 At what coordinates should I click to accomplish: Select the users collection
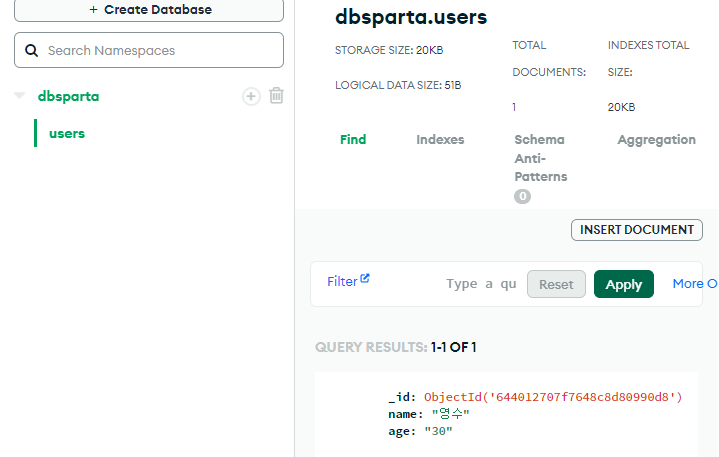pyautogui.click(x=67, y=133)
